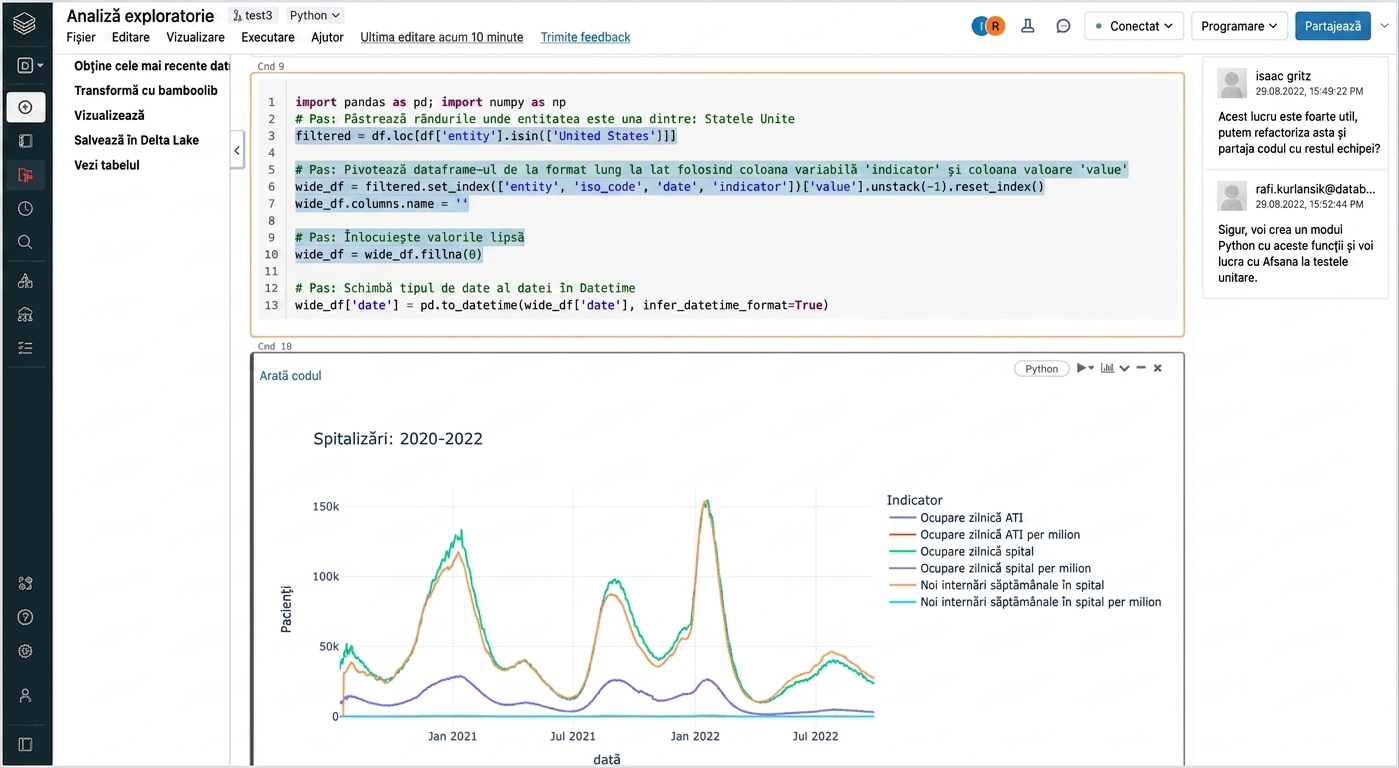Open the Vizualizare menu

coord(195,37)
